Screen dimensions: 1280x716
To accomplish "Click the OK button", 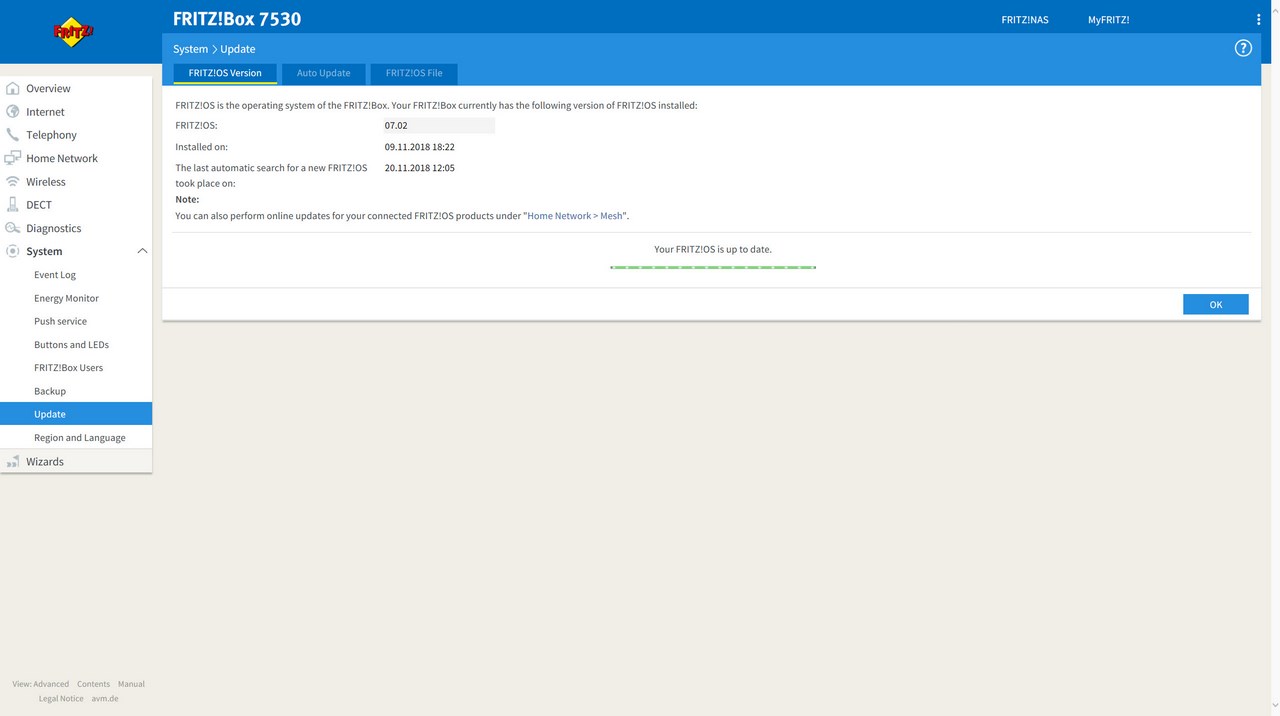I will (x=1215, y=305).
